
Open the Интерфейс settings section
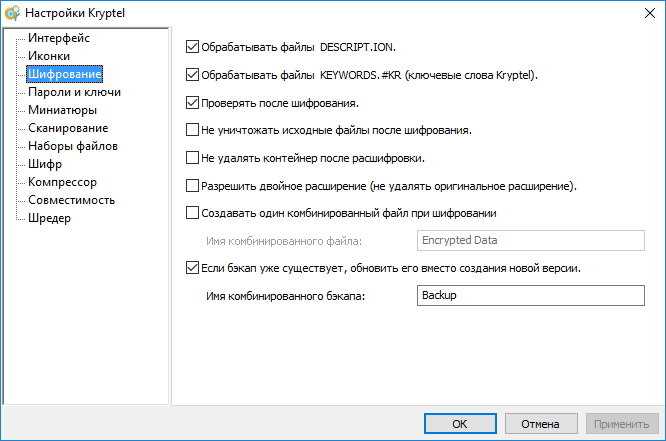[59, 38]
